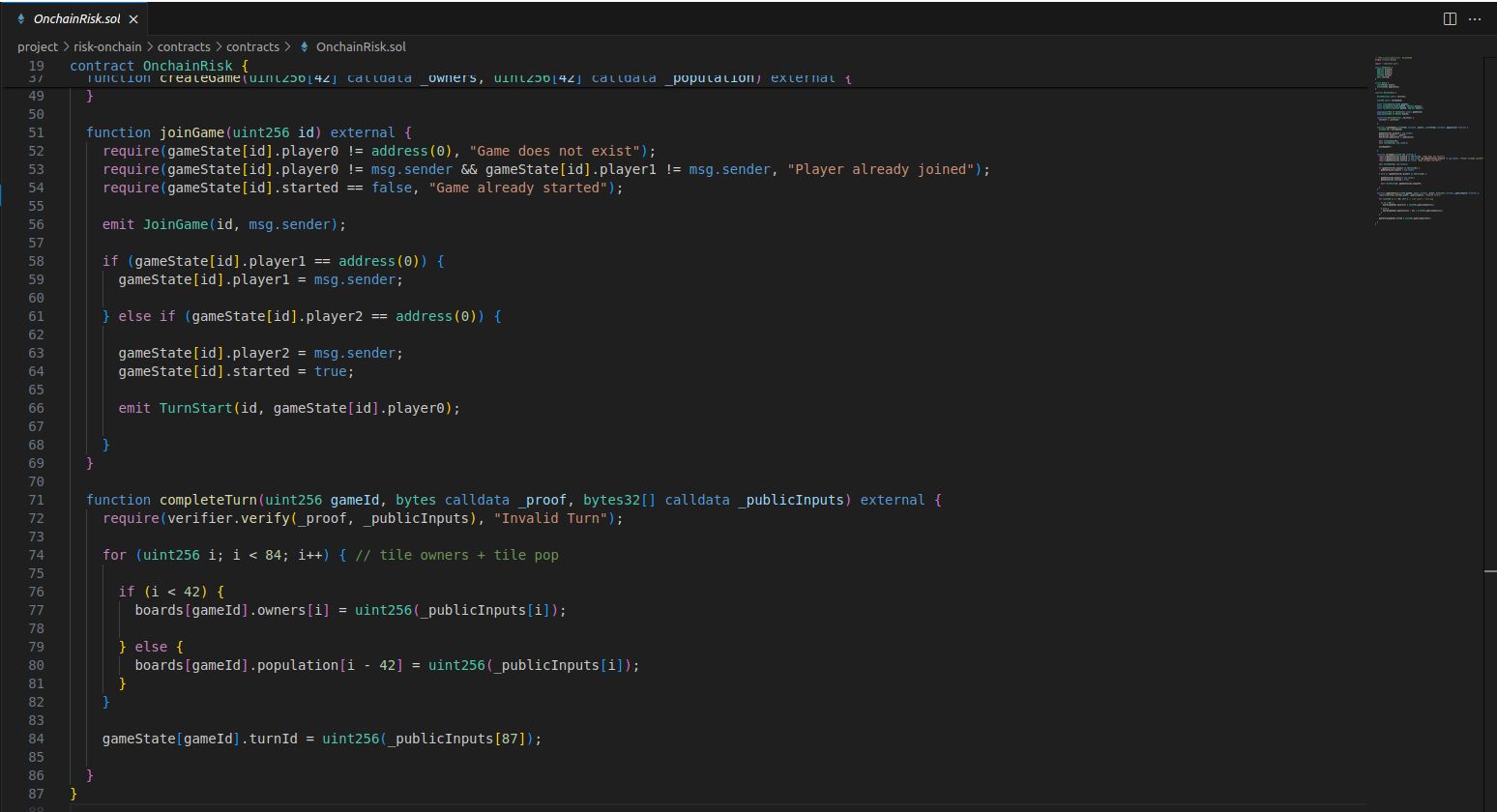1497x812 pixels.
Task: Click 'bytes32[]' type on line 71
Action: (620, 500)
